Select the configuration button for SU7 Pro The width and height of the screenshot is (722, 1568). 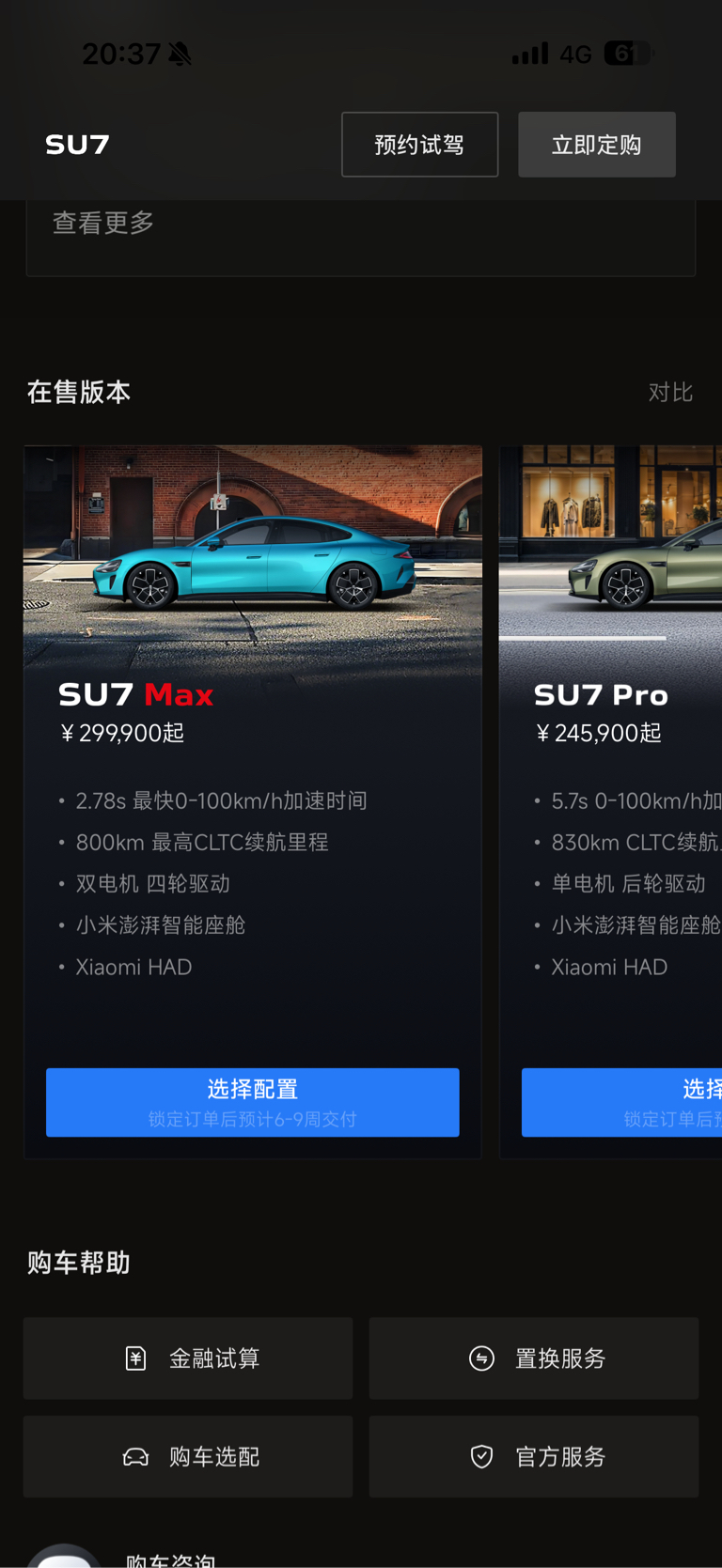coord(621,1102)
